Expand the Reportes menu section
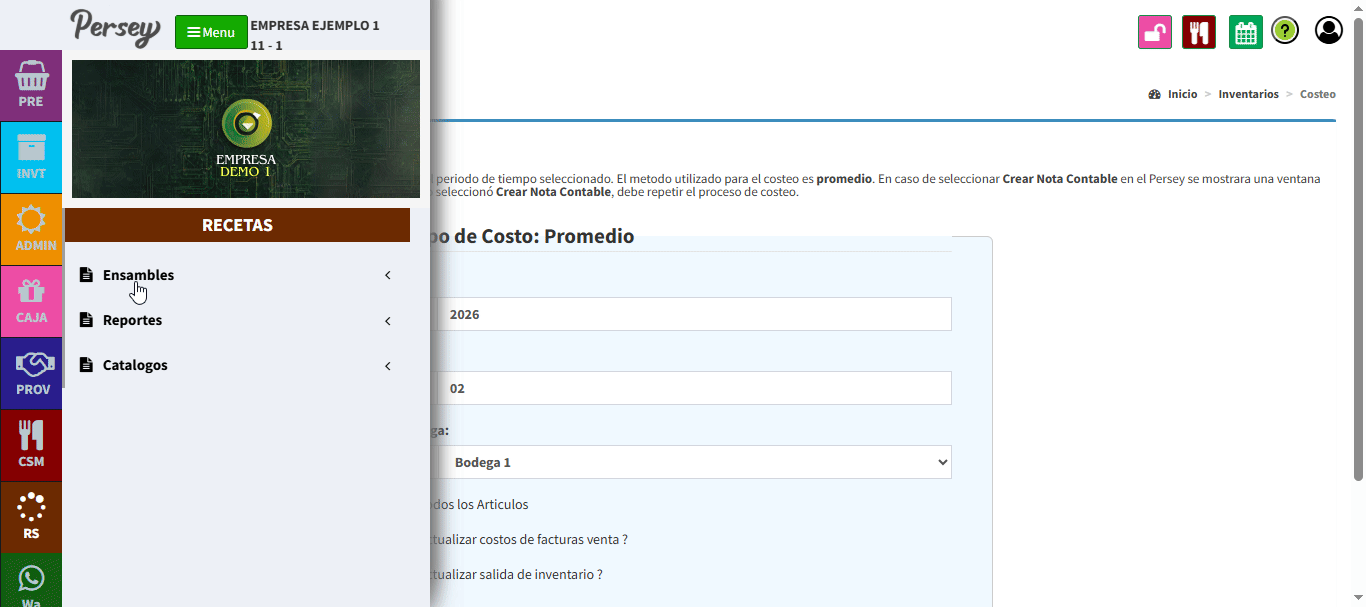The image size is (1366, 607). [132, 320]
